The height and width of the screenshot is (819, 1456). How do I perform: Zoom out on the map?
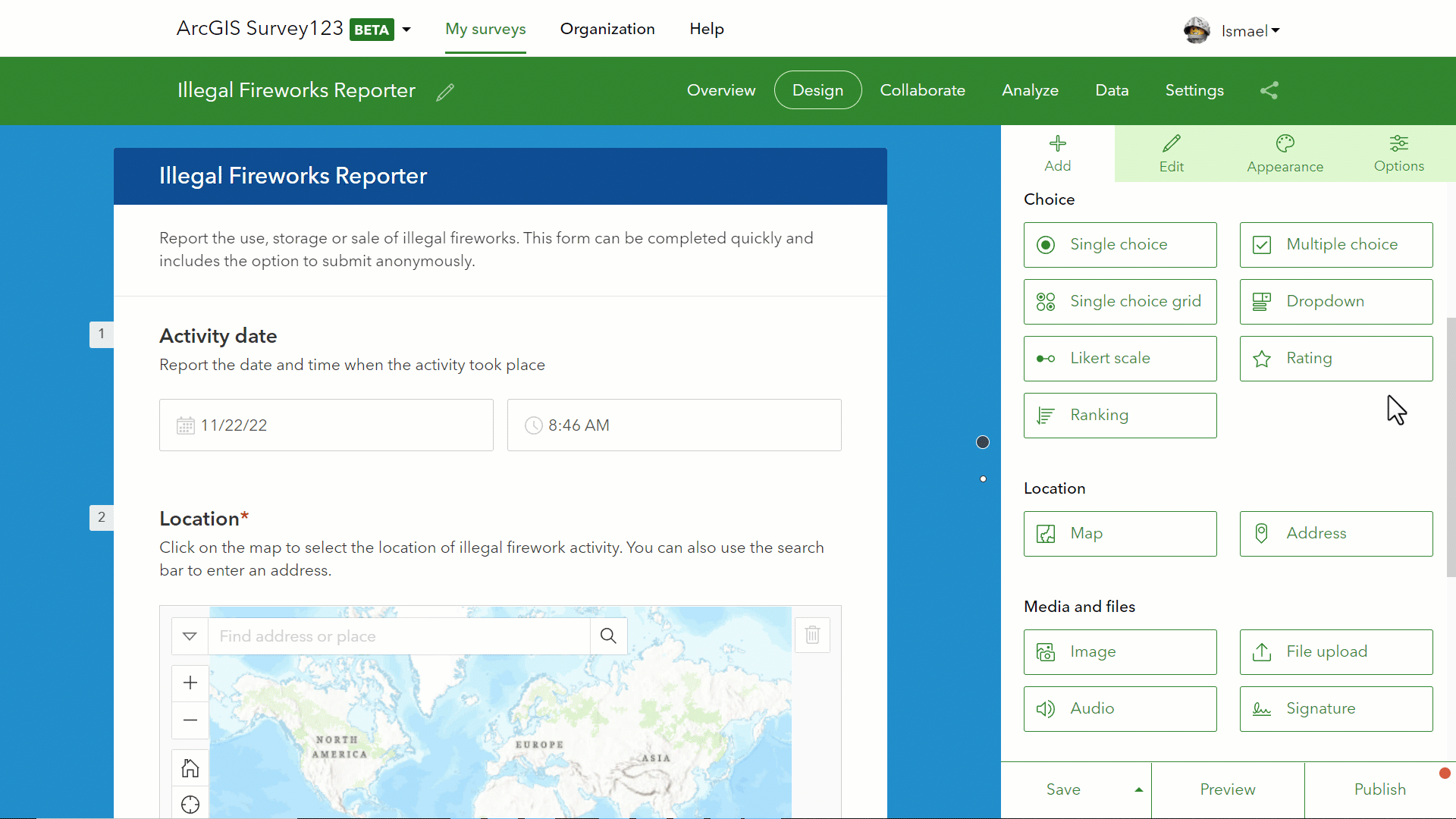click(190, 720)
